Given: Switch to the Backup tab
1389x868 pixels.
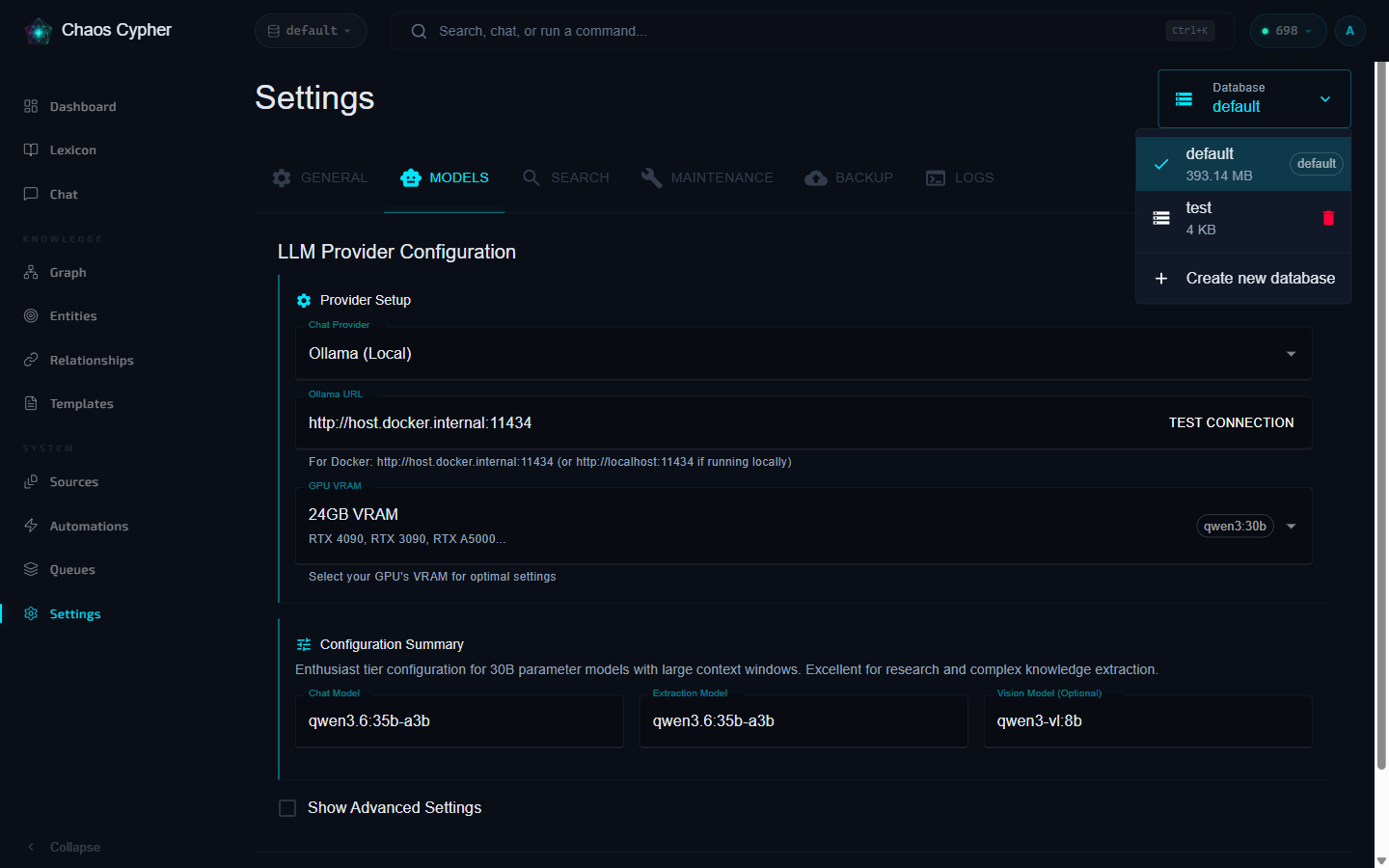Looking at the screenshot, I should 850,177.
